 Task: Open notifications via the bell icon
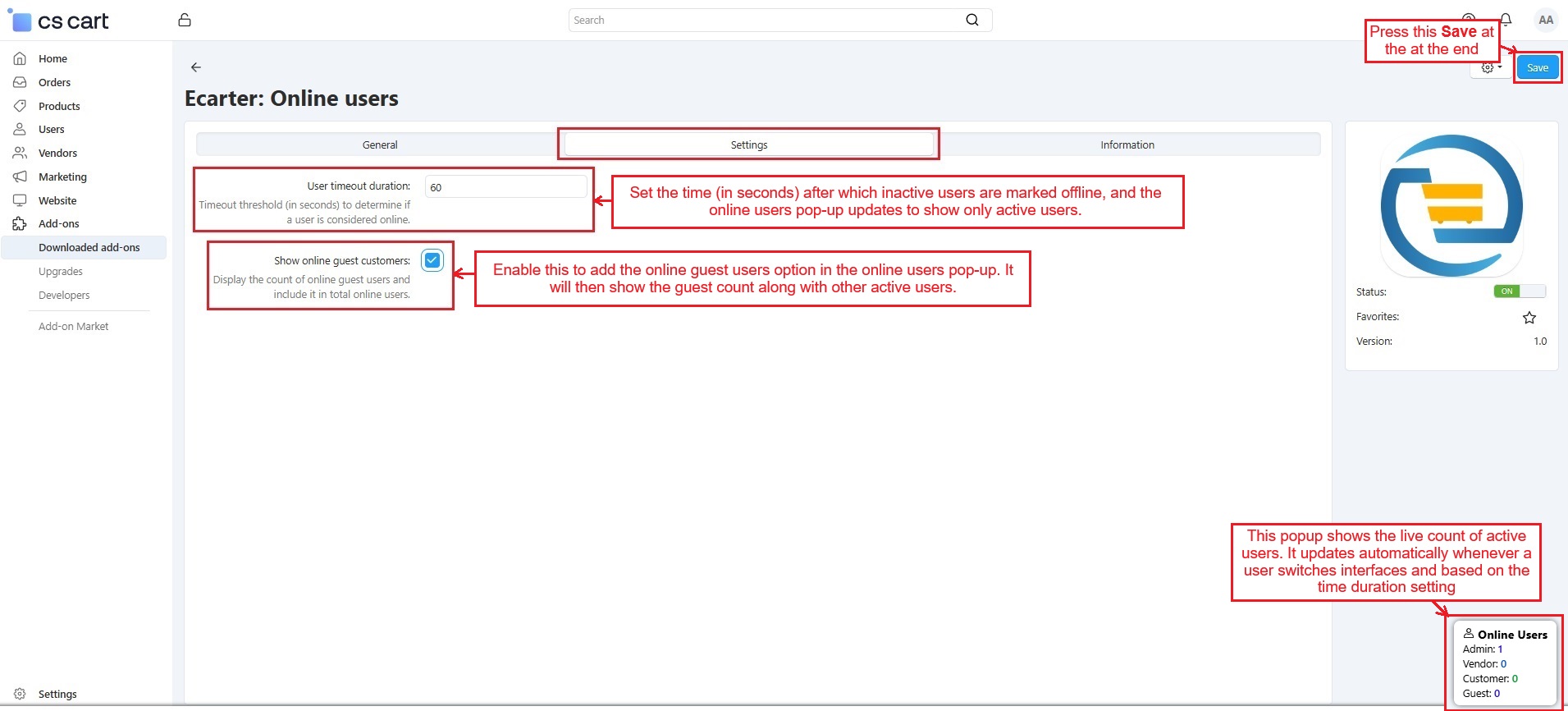(x=1506, y=20)
